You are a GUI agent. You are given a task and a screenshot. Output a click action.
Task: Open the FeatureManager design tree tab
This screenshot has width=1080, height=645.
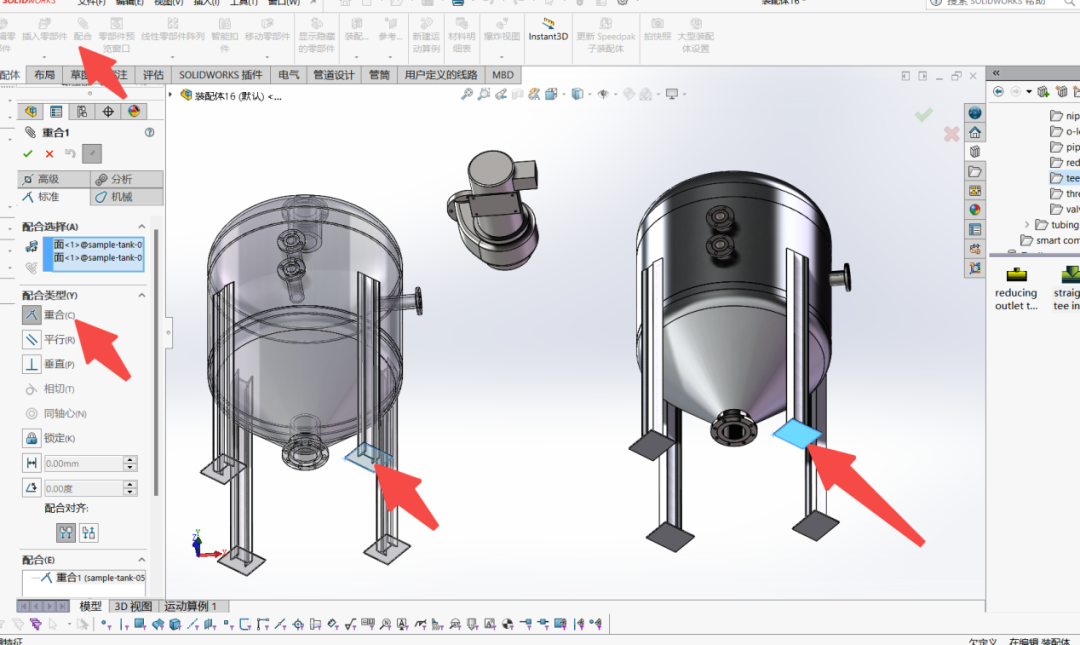tap(31, 112)
